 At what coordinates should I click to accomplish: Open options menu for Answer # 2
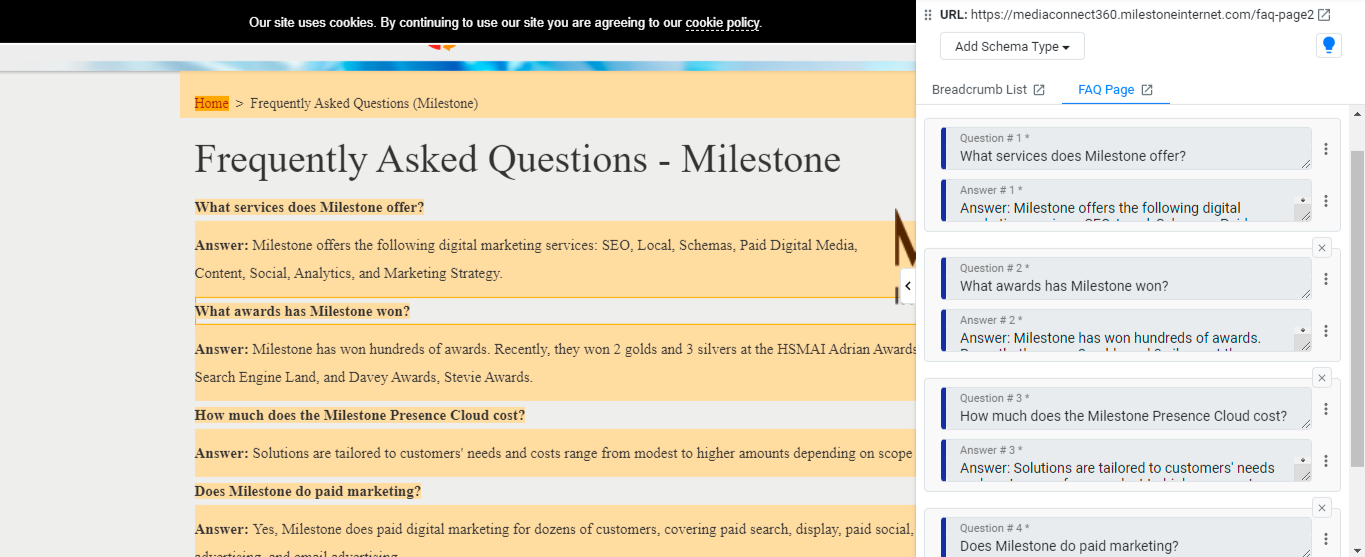click(x=1326, y=331)
